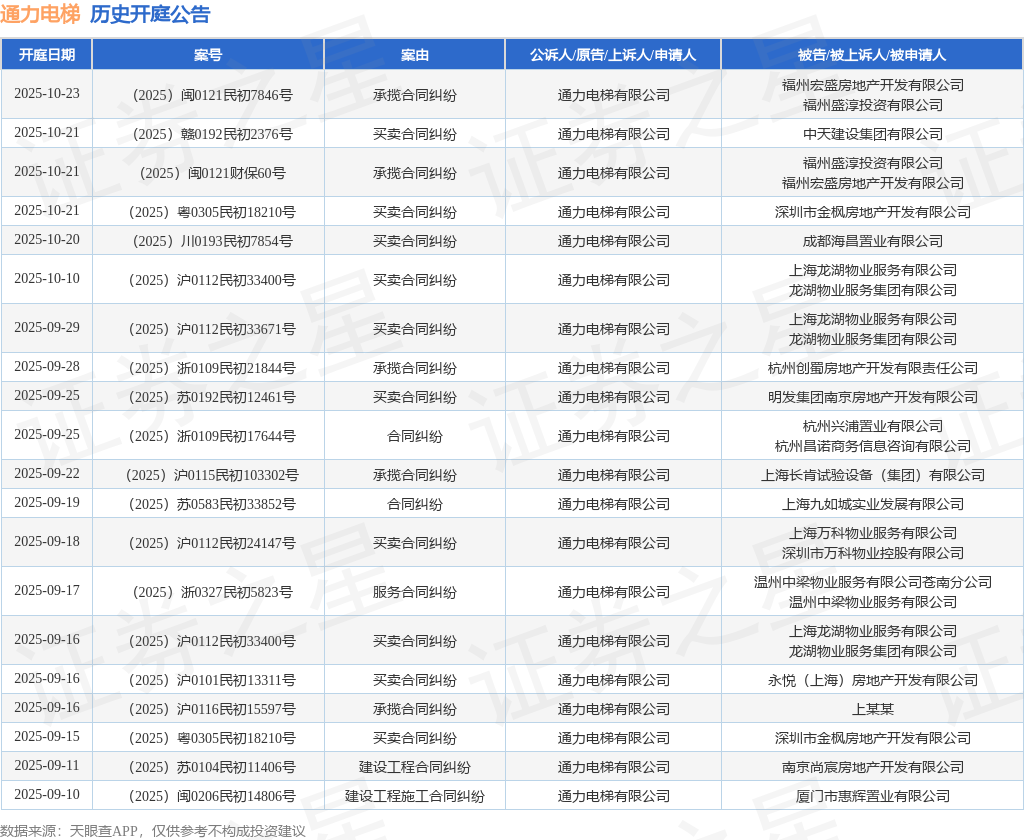Viewport: 1024px width, 840px height.
Task: Click the 服务合同纠纷 cause cell
Action: coord(414,592)
